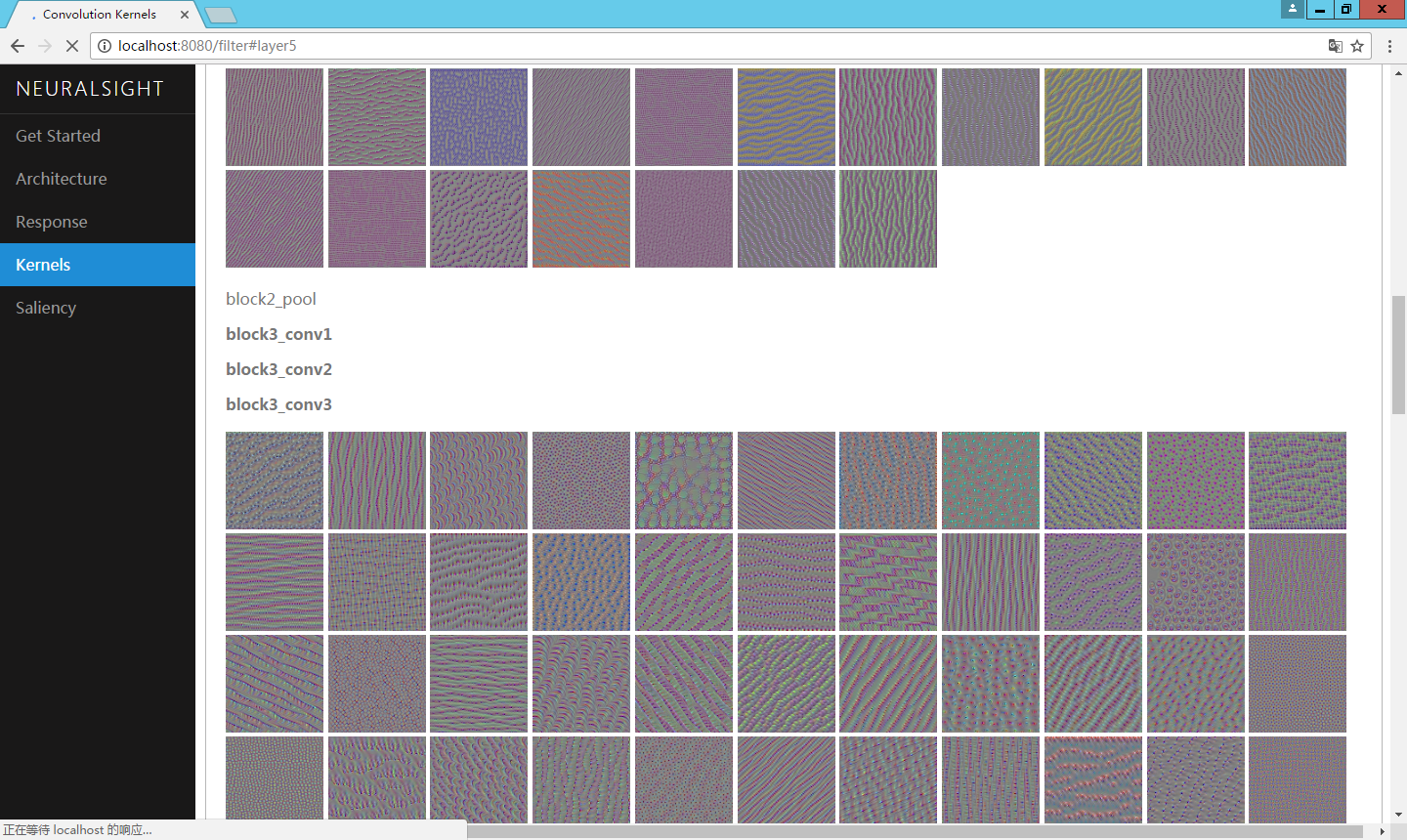The width and height of the screenshot is (1407, 840).
Task: Open the Architecture page
Action: [98, 179]
